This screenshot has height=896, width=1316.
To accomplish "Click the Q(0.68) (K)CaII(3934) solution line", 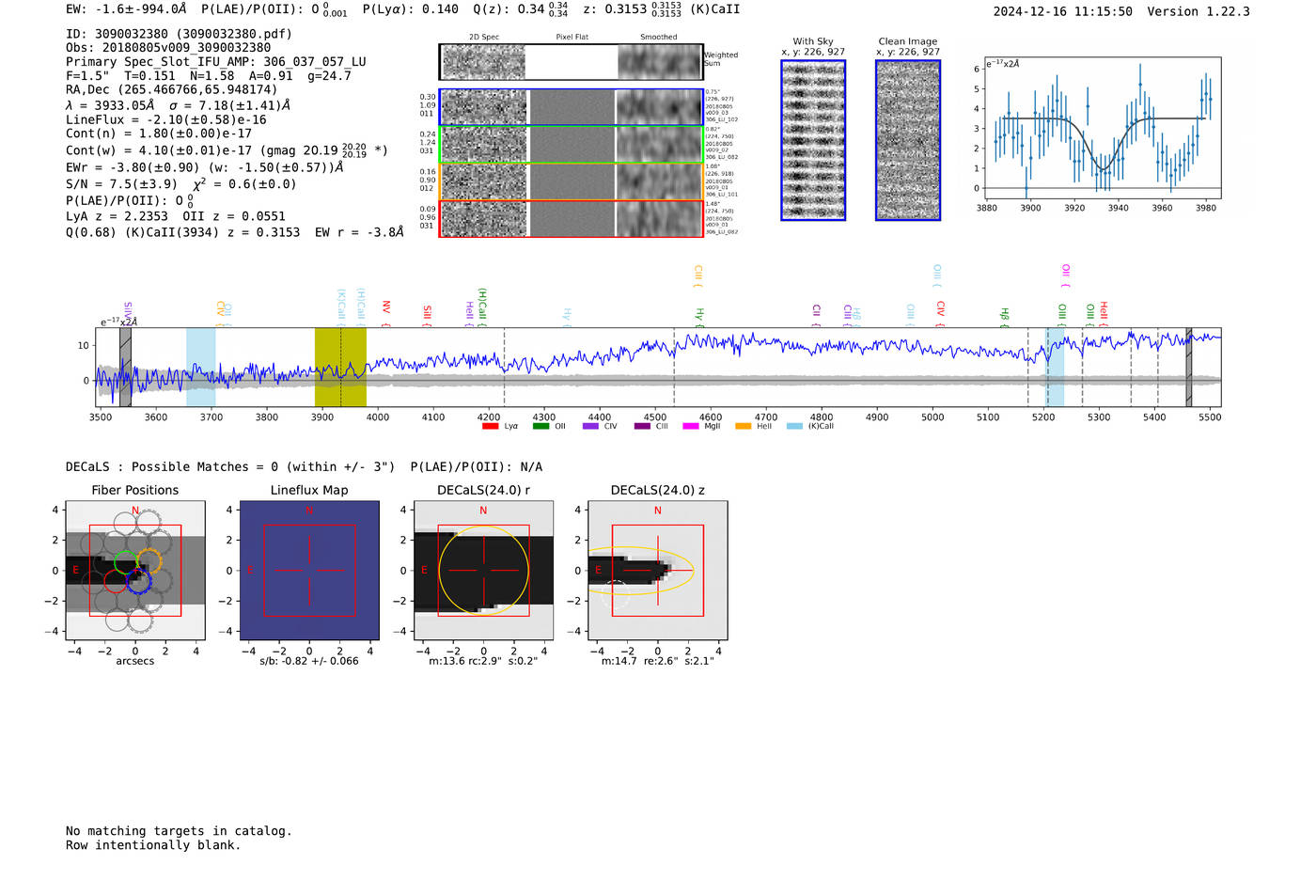I will (235, 232).
